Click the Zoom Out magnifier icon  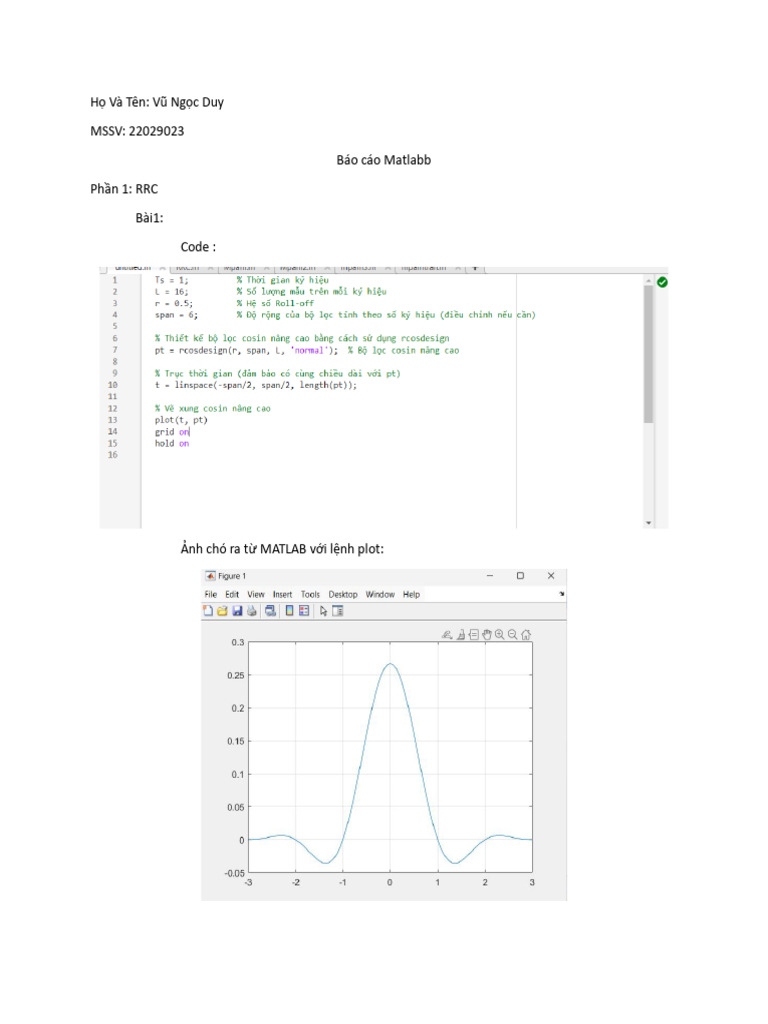point(512,634)
